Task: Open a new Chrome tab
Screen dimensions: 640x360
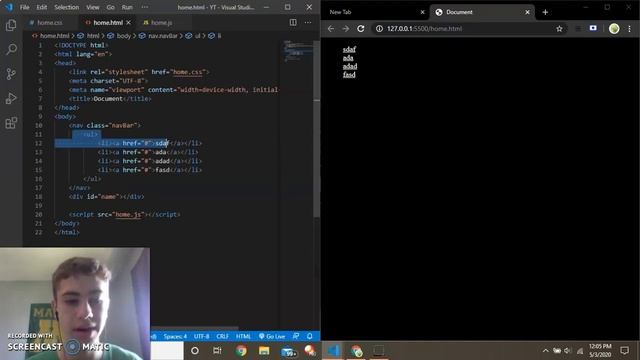Action: pyautogui.click(x=545, y=12)
